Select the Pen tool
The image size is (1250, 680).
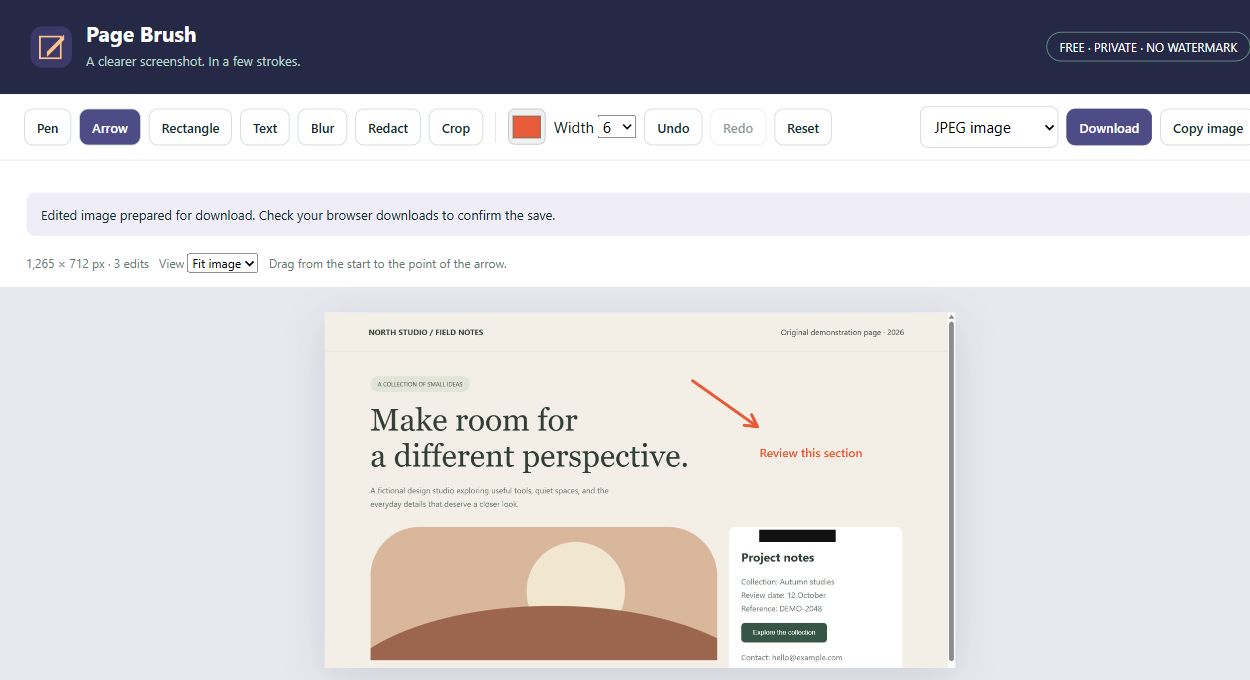click(48, 128)
